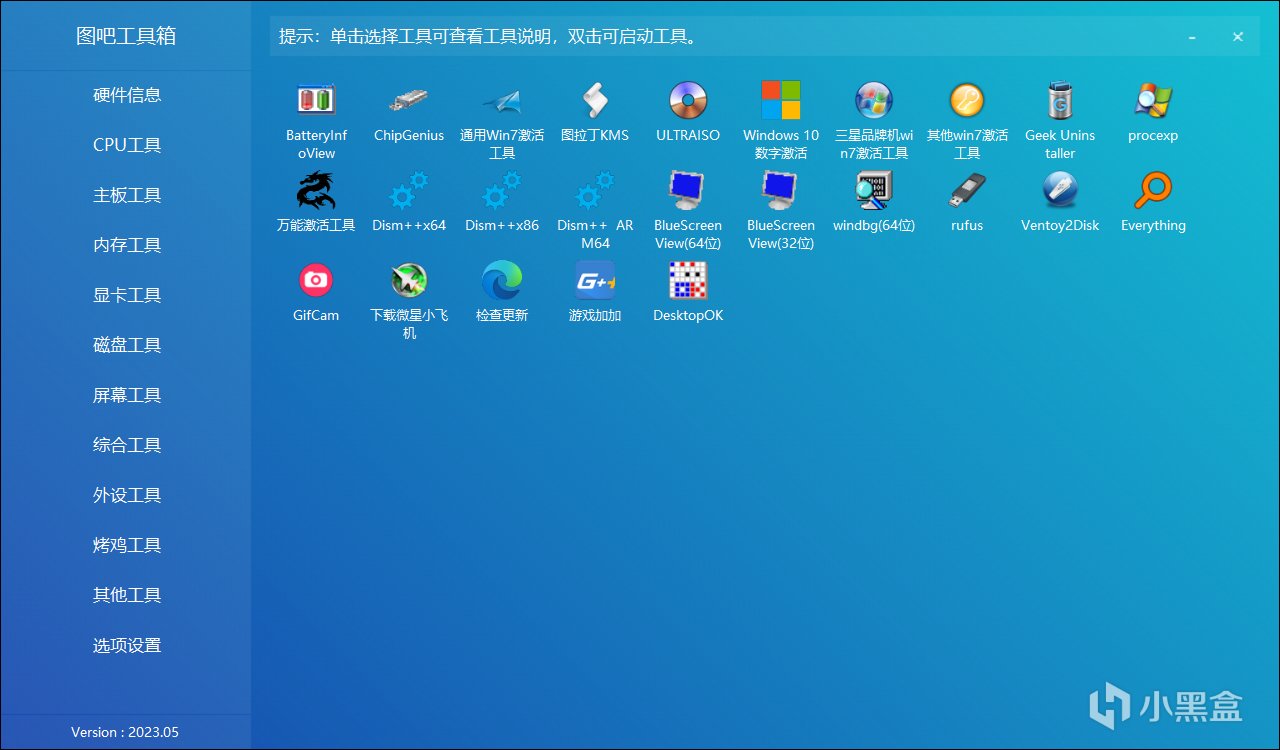Minimize the toolbox window

click(1192, 37)
